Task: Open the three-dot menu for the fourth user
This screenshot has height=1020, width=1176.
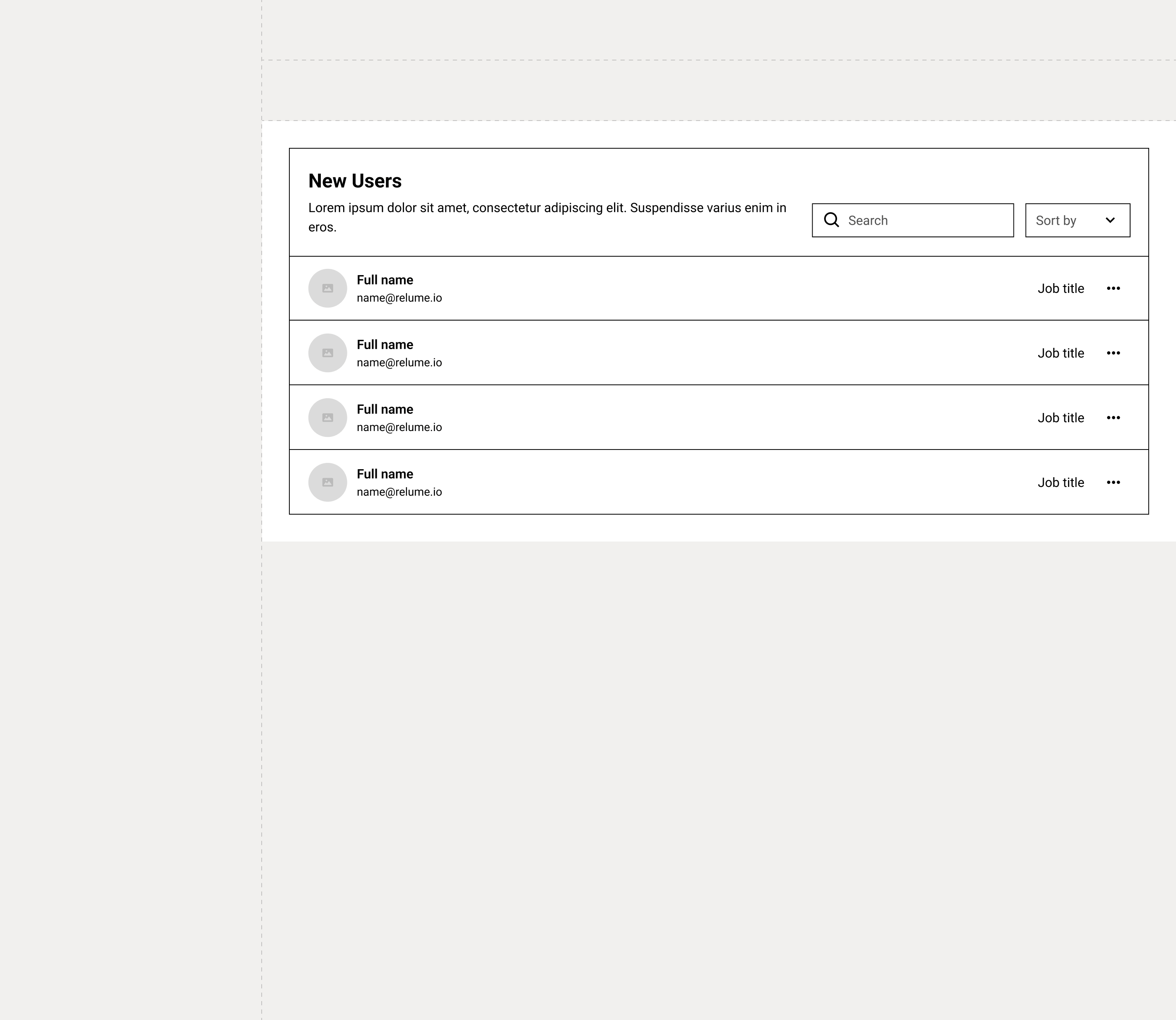Action: click(1113, 482)
